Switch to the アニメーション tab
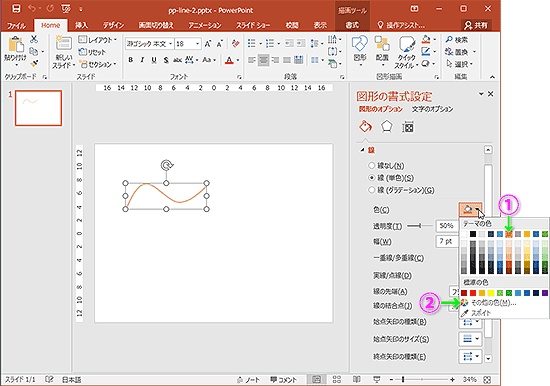The image size is (550, 386). pos(205,25)
